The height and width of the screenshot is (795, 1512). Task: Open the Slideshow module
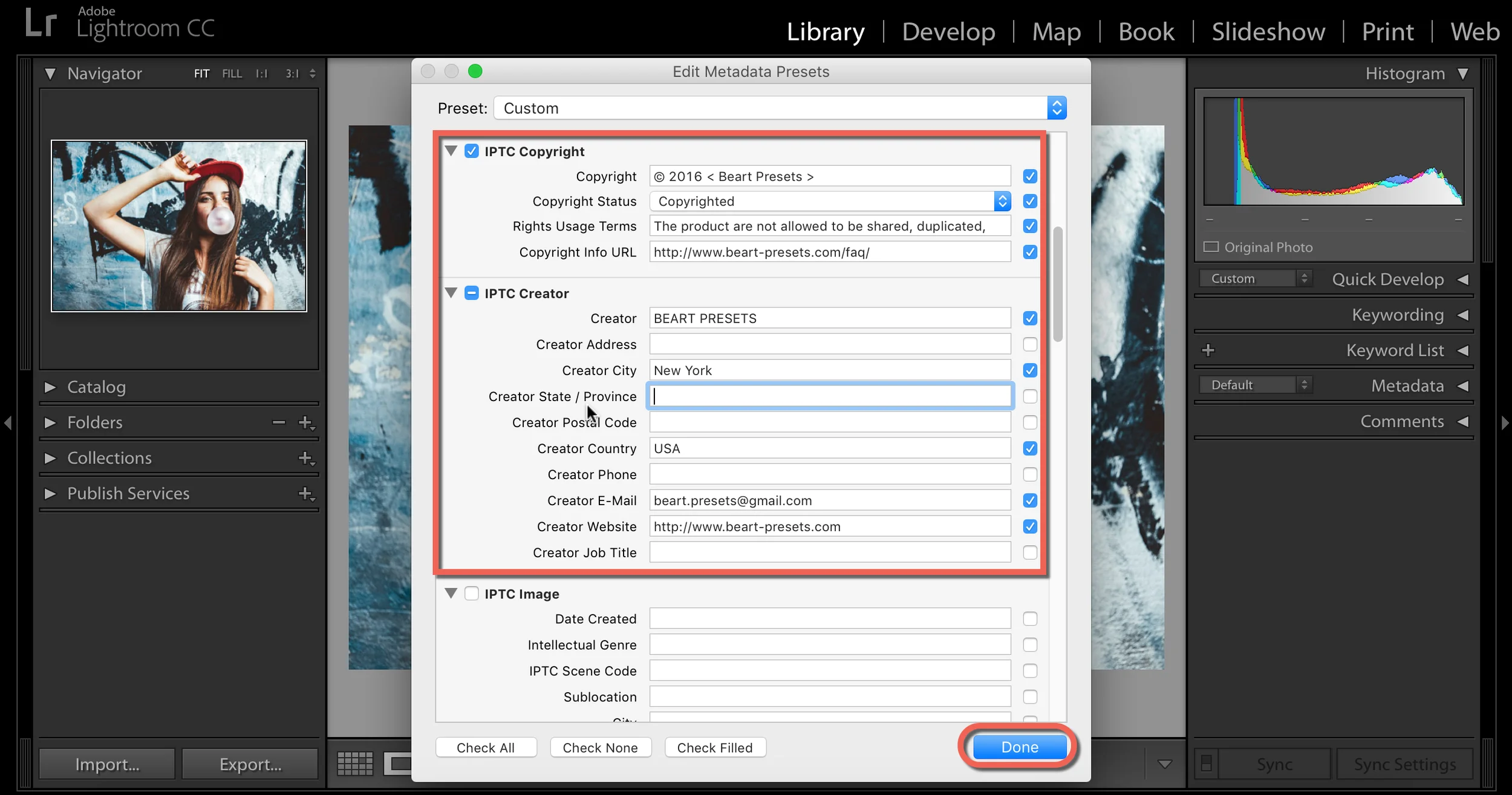pos(1268,31)
